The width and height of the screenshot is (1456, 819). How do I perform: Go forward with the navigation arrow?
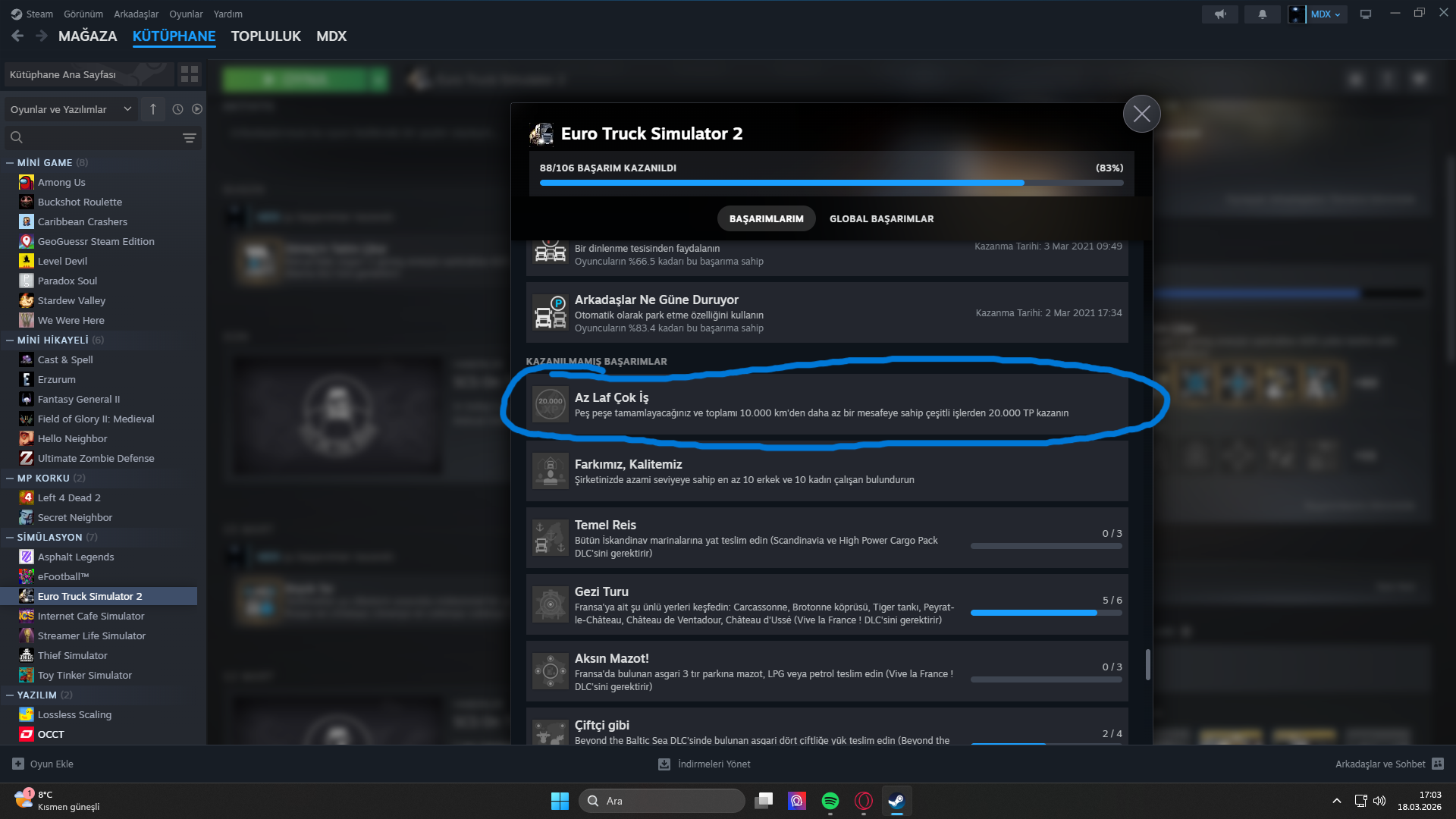pyautogui.click(x=42, y=36)
